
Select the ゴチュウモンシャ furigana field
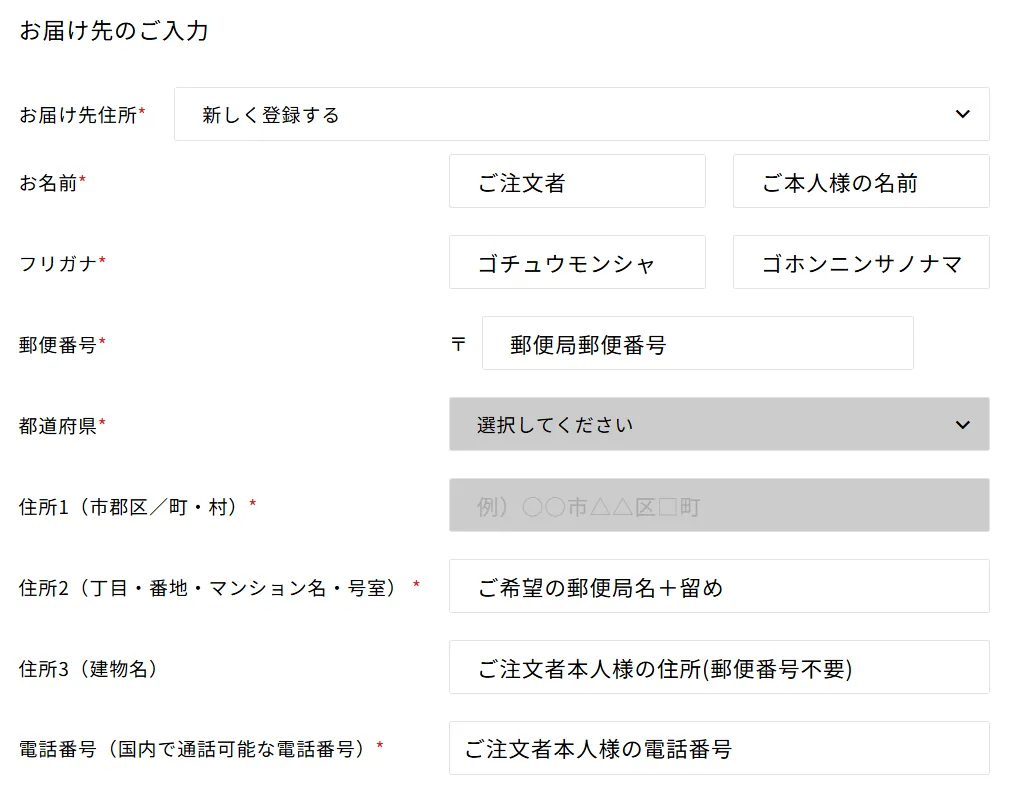tap(577, 263)
